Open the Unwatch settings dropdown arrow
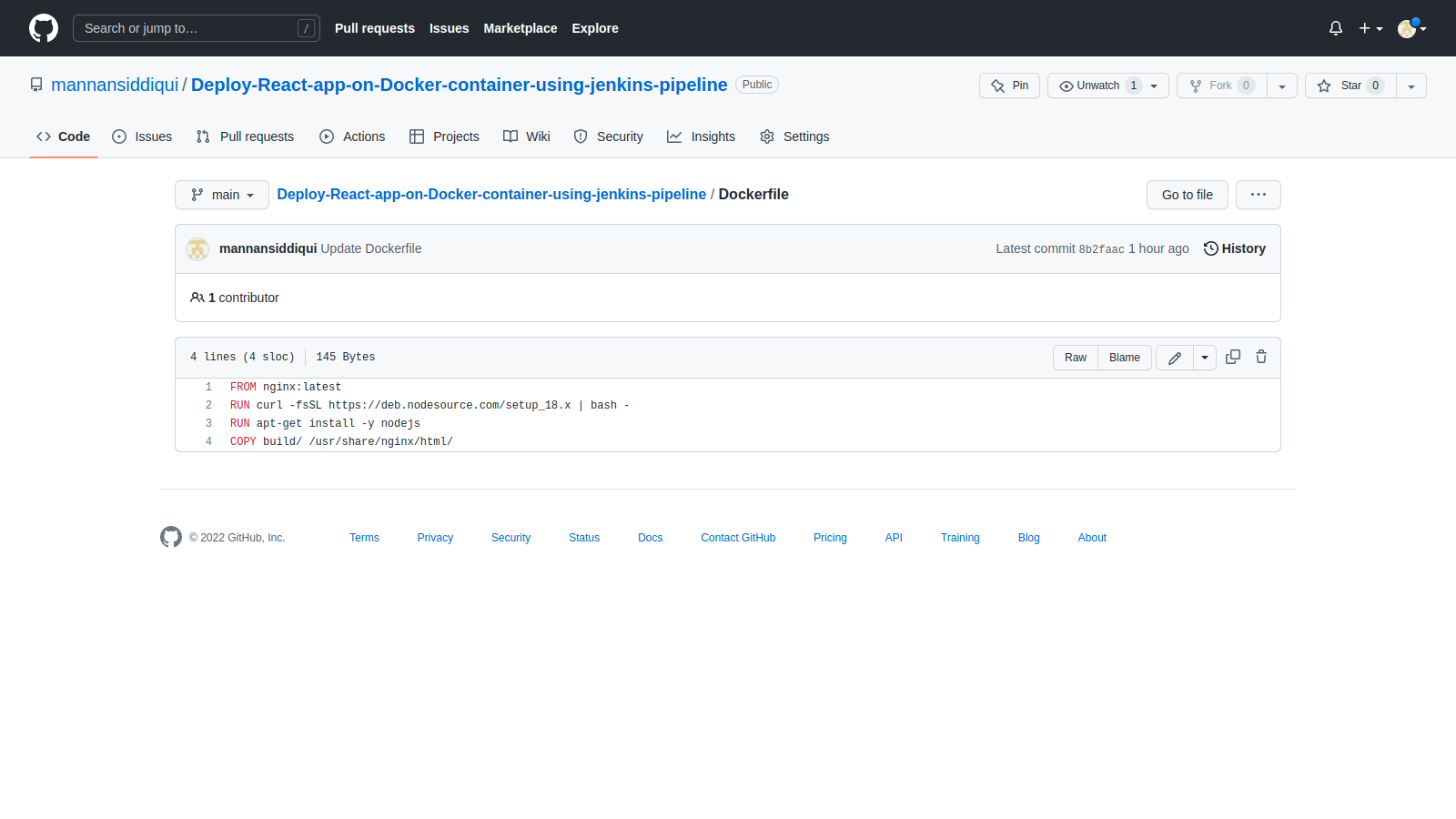The image size is (1456, 819). (1154, 85)
